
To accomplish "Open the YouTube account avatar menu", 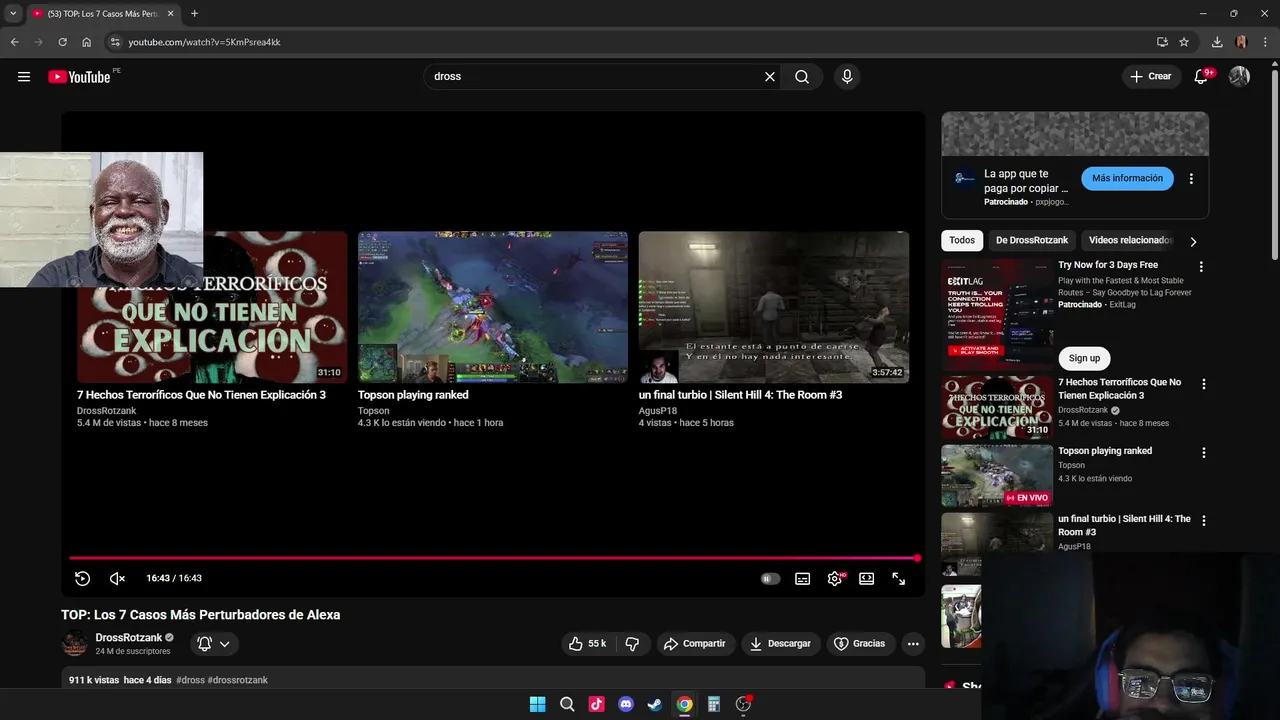I will (1240, 77).
